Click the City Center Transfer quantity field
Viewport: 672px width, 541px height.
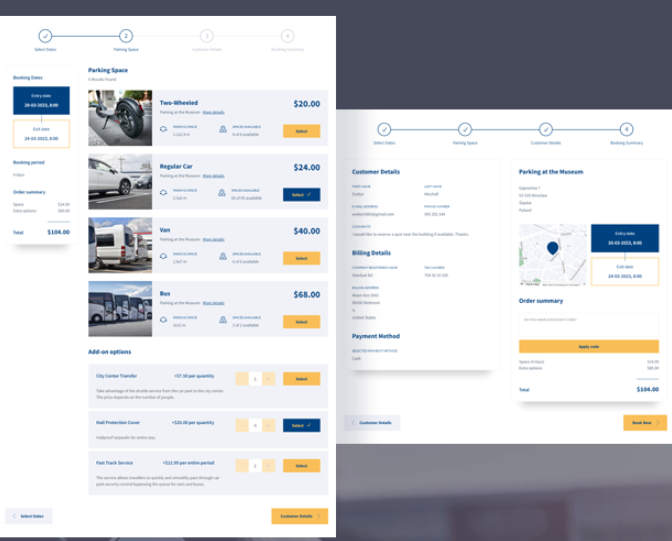tap(255, 379)
